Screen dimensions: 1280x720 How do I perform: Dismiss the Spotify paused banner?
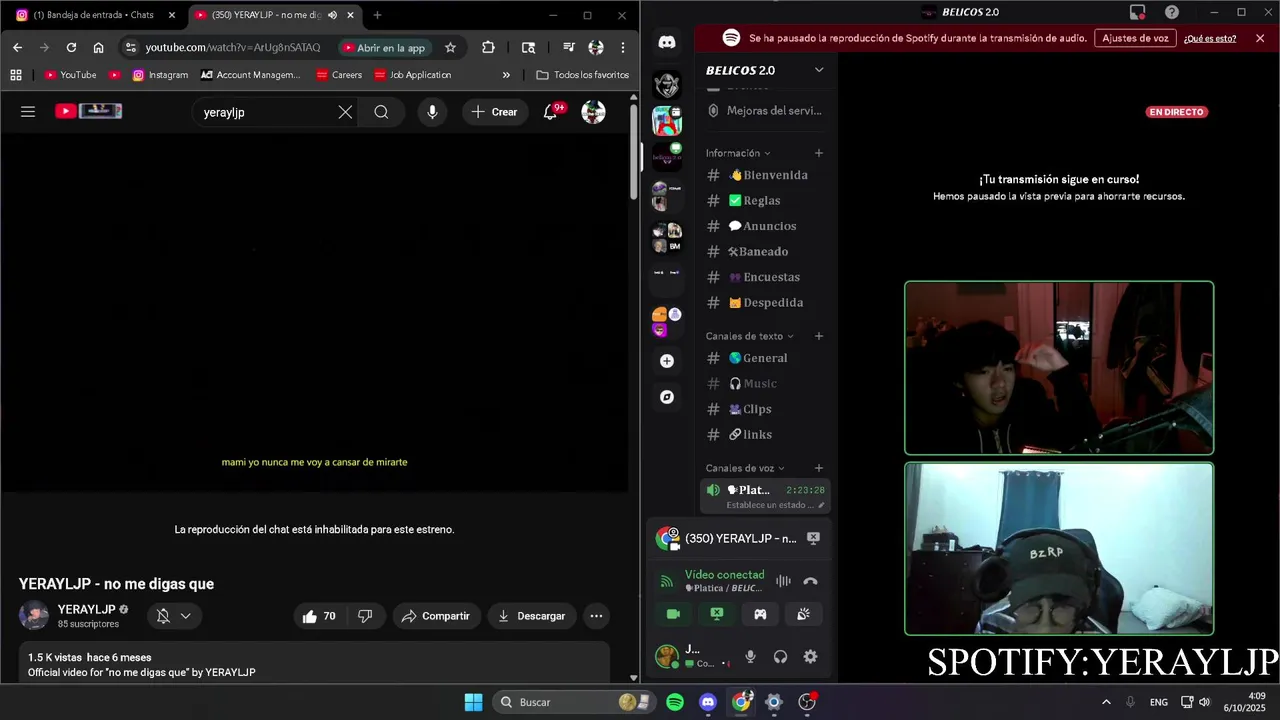coord(1260,38)
